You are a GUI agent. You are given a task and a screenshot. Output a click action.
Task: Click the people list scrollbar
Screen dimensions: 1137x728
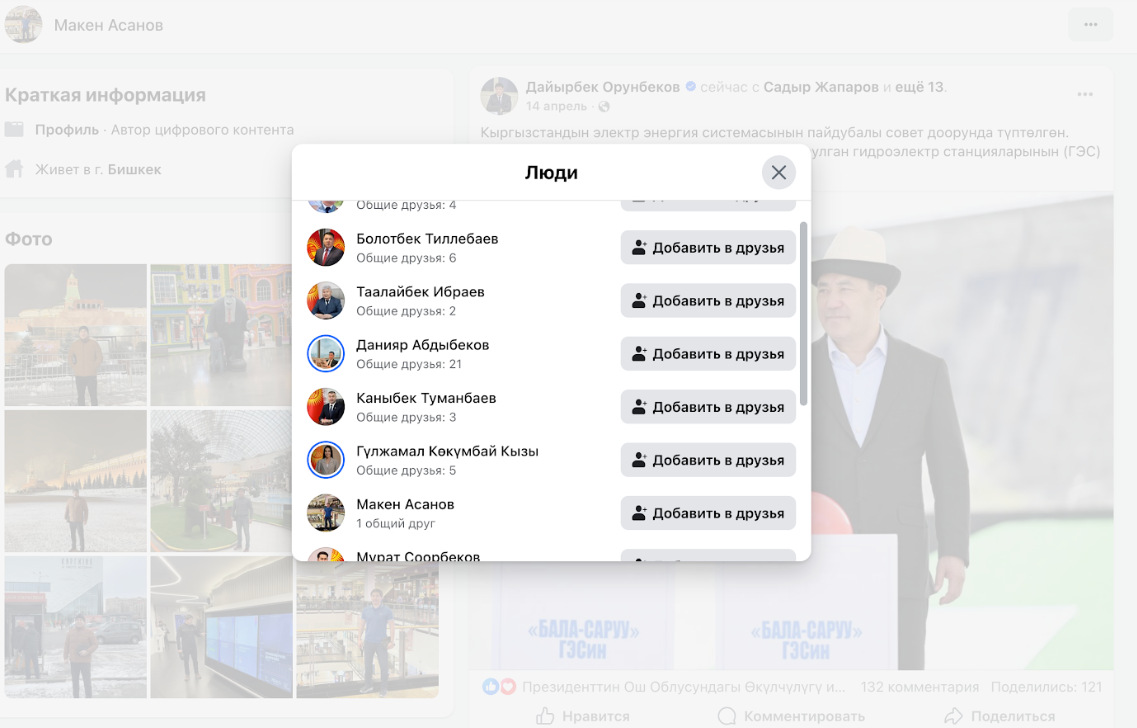[x=803, y=313]
